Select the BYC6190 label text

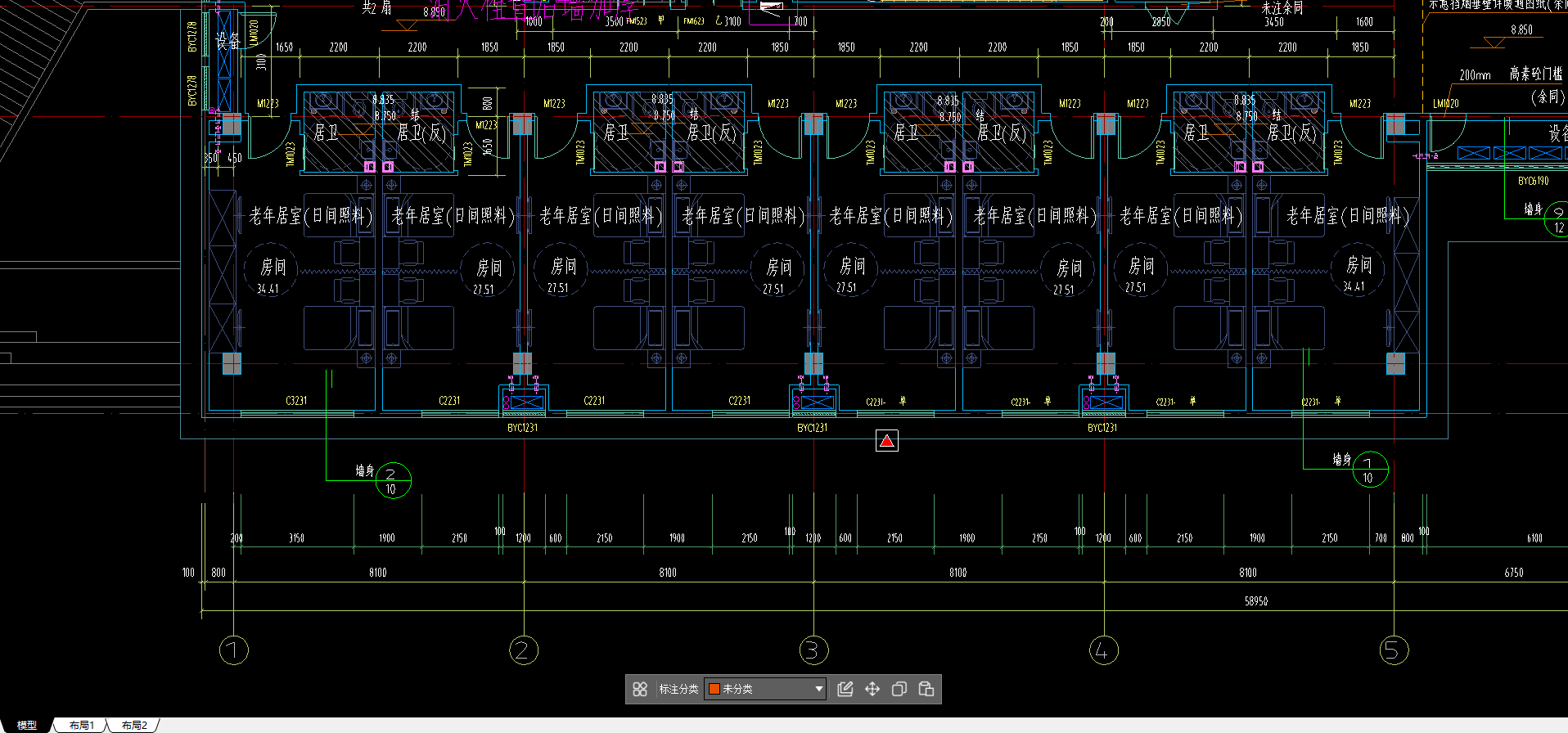(x=1533, y=181)
